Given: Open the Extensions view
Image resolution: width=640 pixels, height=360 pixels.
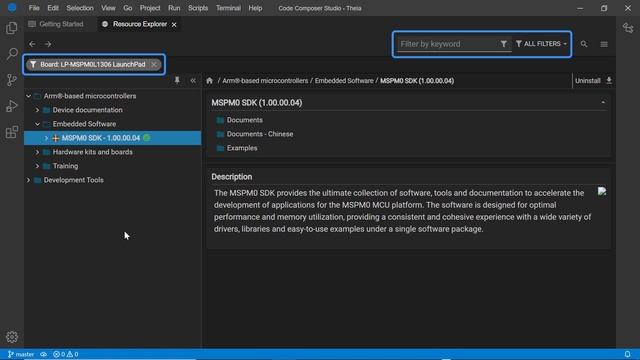Looking at the screenshot, I should pyautogui.click(x=12, y=132).
